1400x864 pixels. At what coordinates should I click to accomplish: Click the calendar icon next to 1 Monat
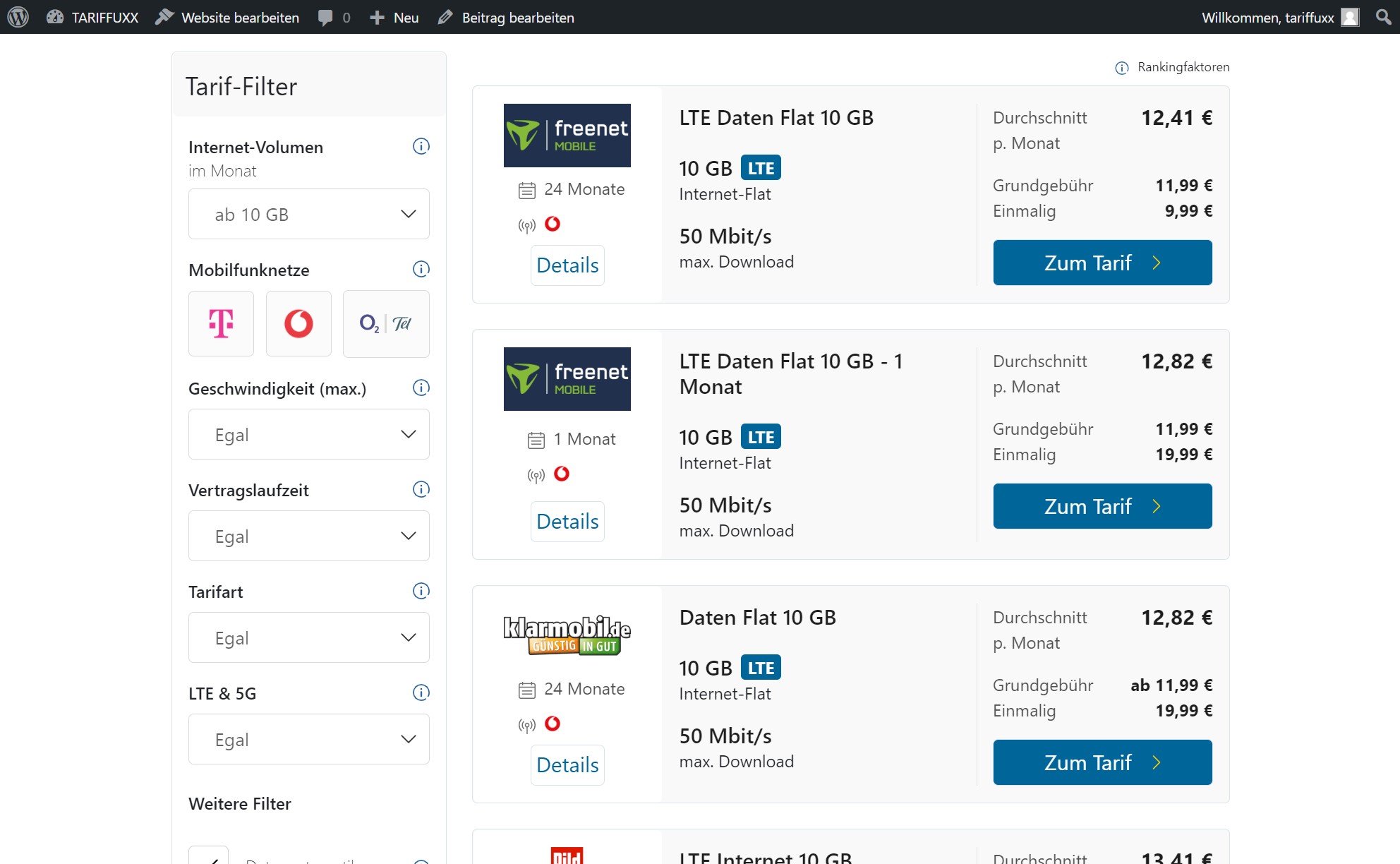point(536,440)
